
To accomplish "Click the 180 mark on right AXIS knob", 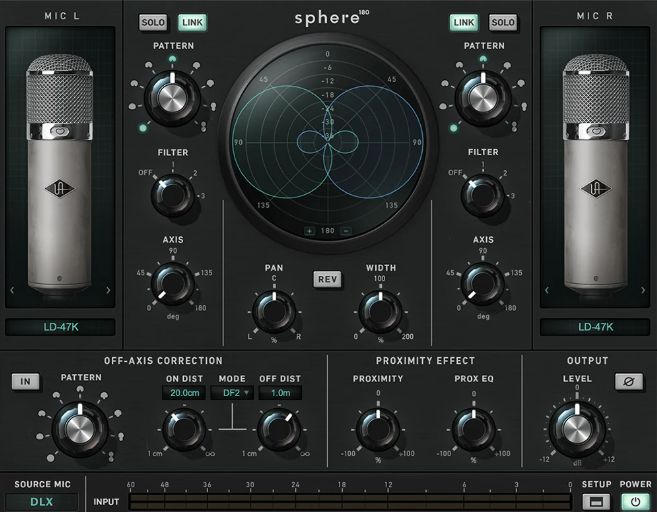I will [510, 308].
